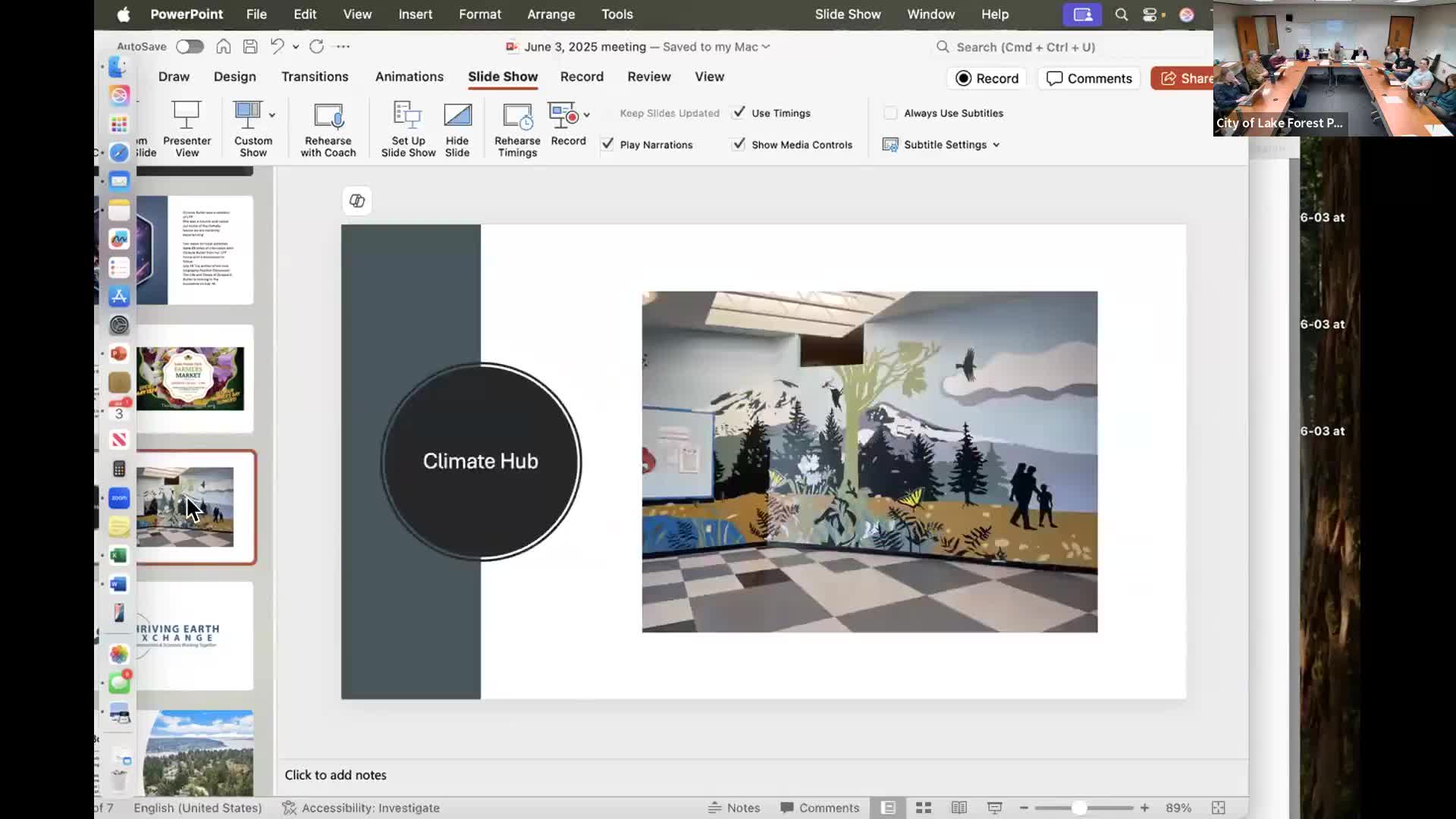Adjust the zoom slider handle
The height and width of the screenshot is (819, 1456).
pyautogui.click(x=1078, y=808)
